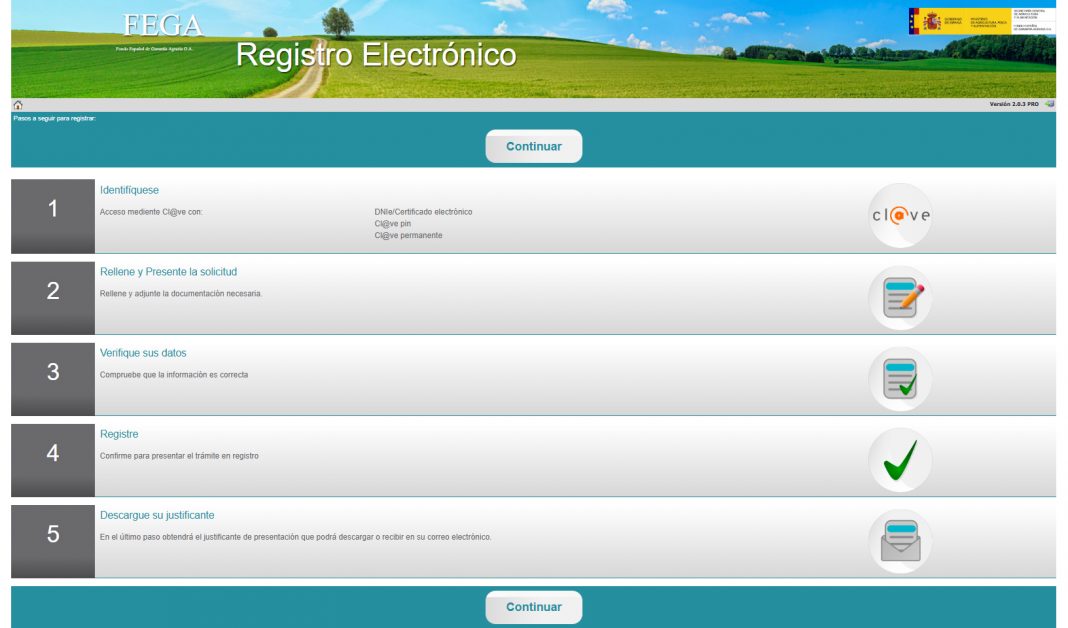Click the number 2 step box
1068x628 pixels.
(53, 298)
